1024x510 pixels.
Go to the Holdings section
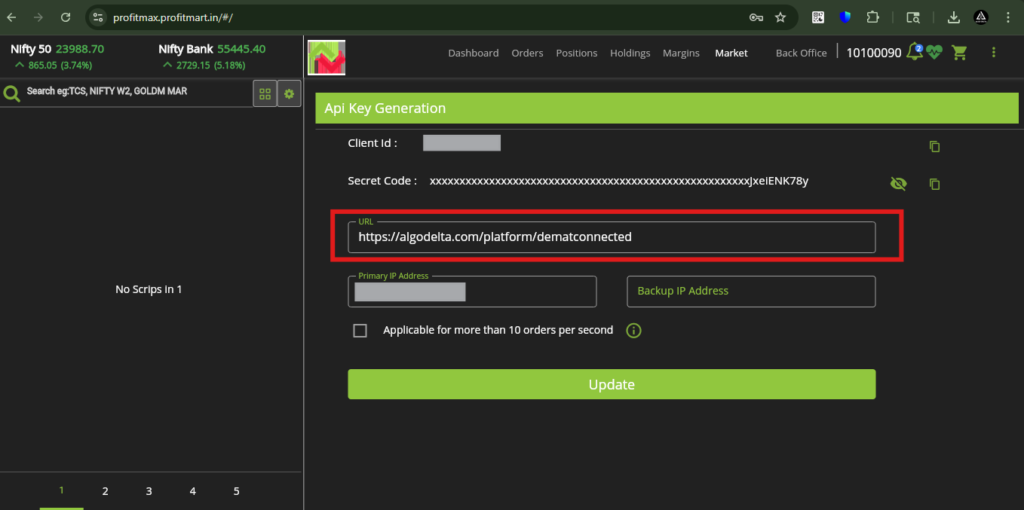click(630, 53)
